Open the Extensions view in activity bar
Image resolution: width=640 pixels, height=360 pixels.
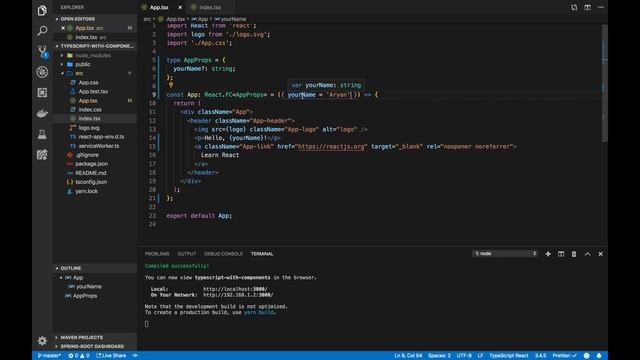pos(42,93)
